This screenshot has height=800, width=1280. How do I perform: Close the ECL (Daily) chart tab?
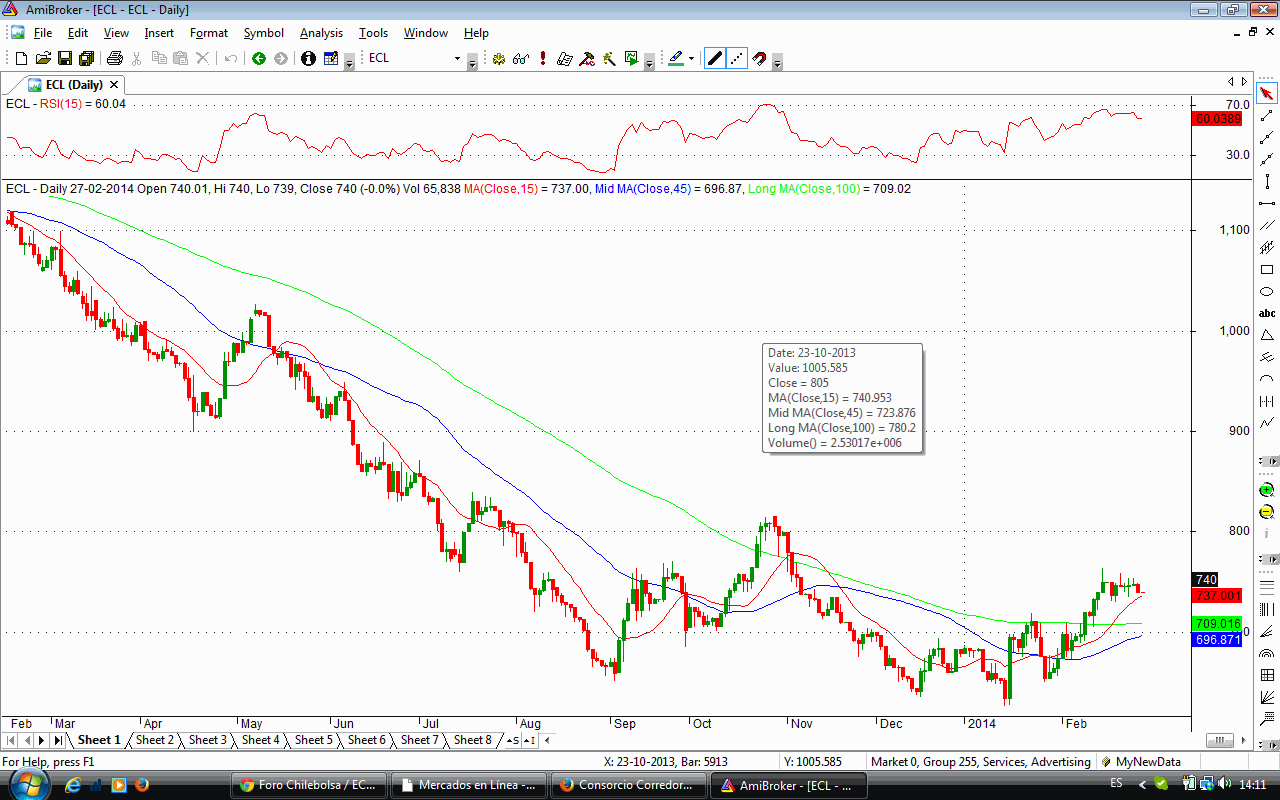[x=114, y=85]
